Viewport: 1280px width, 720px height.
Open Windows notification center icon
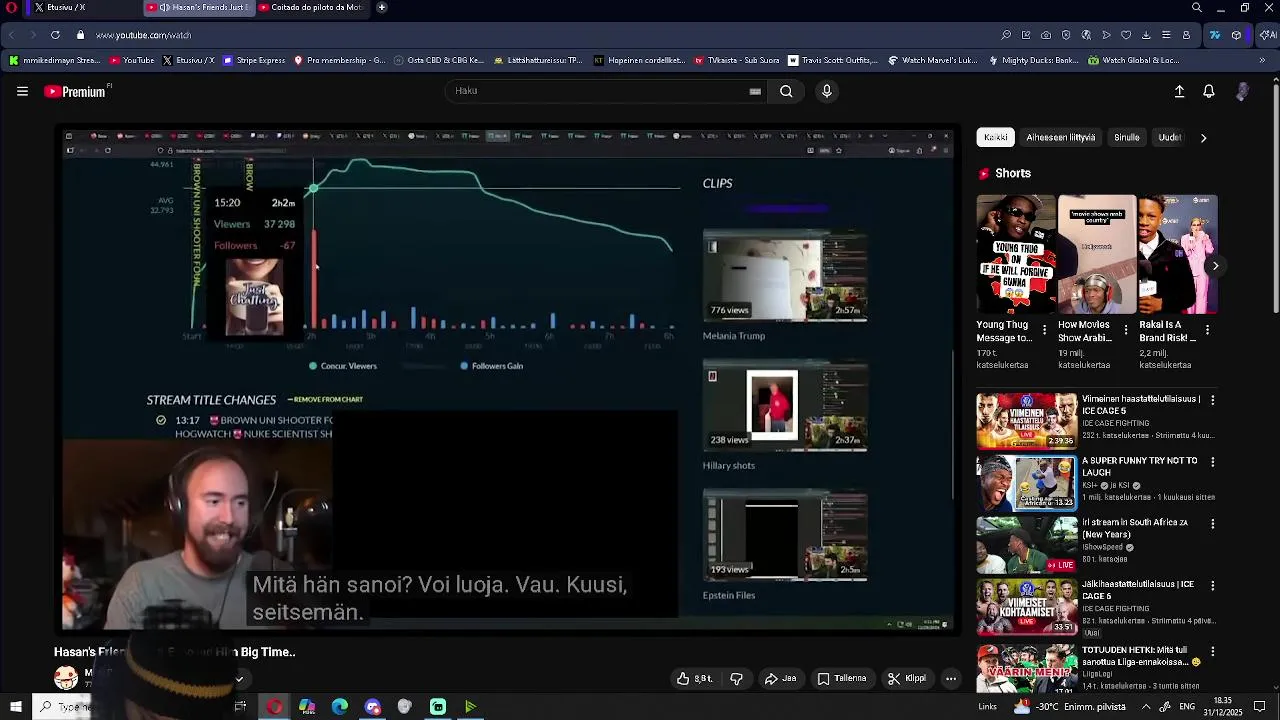[x=1260, y=707]
